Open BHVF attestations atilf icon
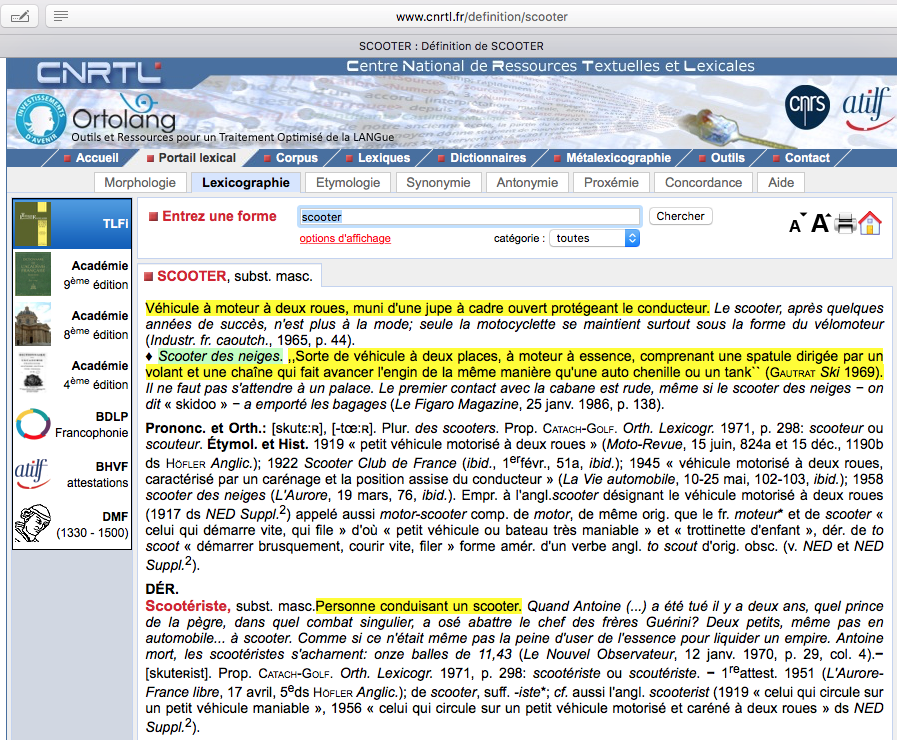 pos(31,474)
